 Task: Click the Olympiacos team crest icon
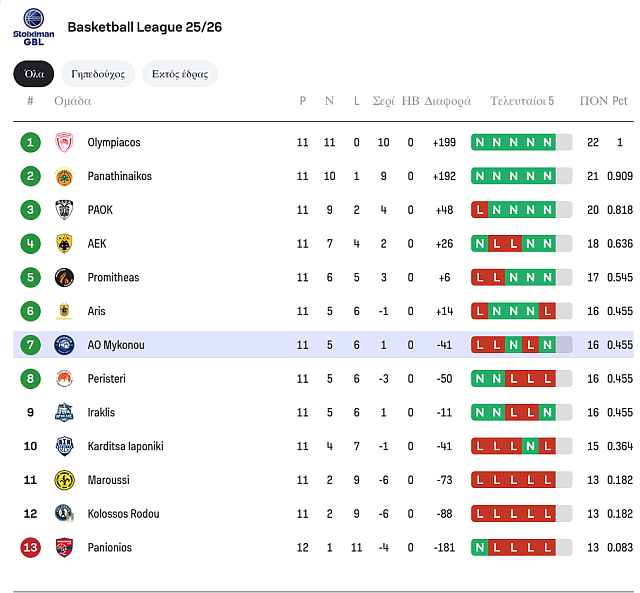click(x=64, y=142)
